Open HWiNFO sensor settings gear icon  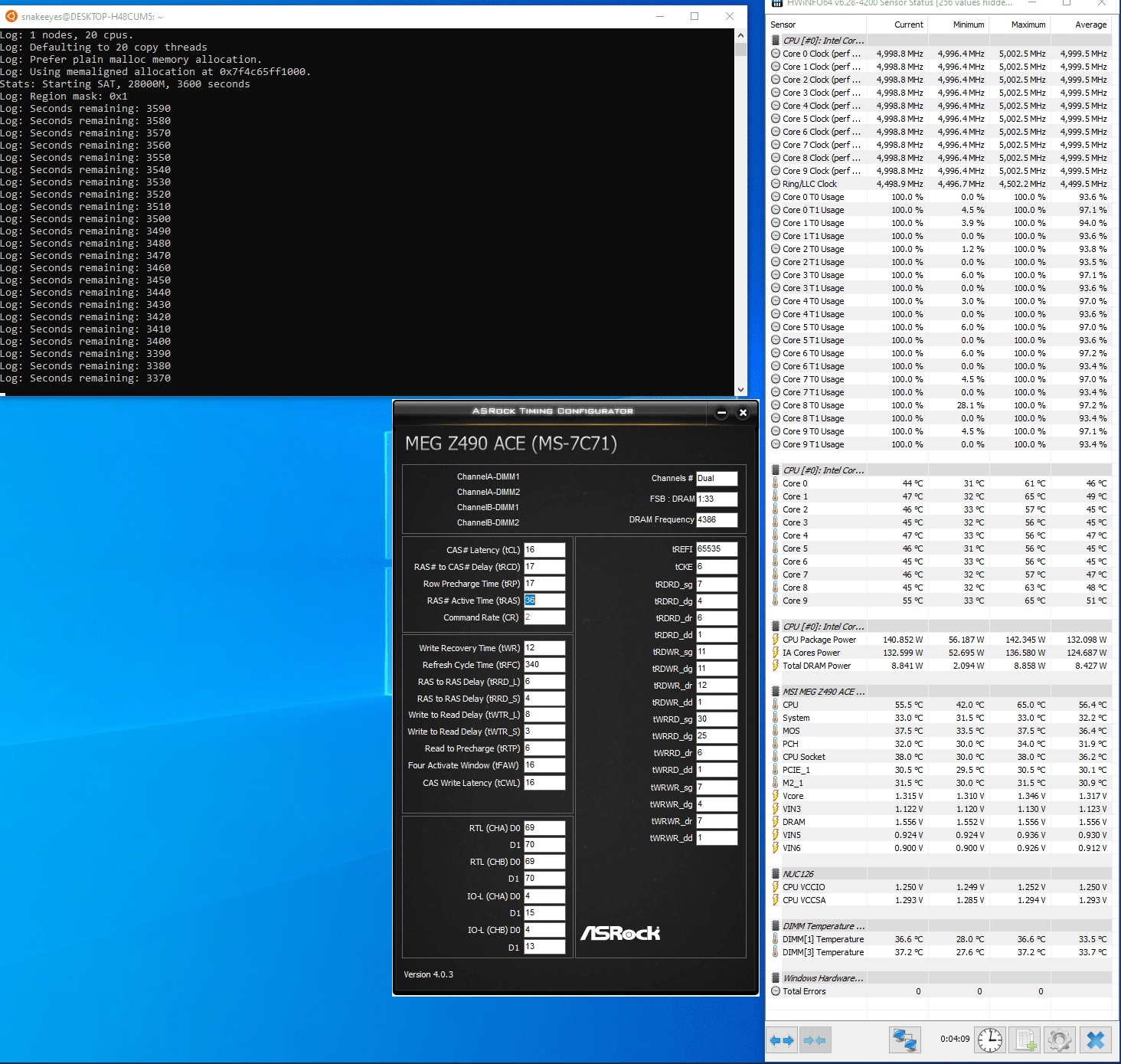1060,1040
